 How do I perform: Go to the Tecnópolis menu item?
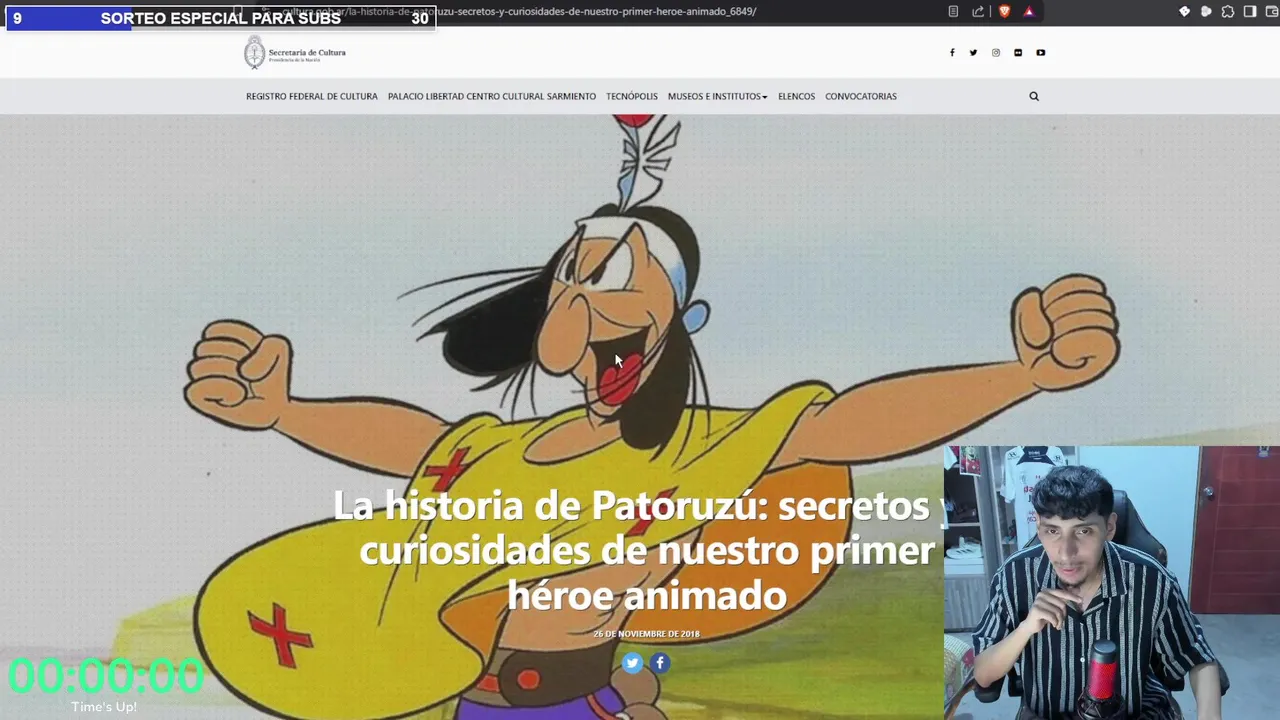tap(632, 97)
